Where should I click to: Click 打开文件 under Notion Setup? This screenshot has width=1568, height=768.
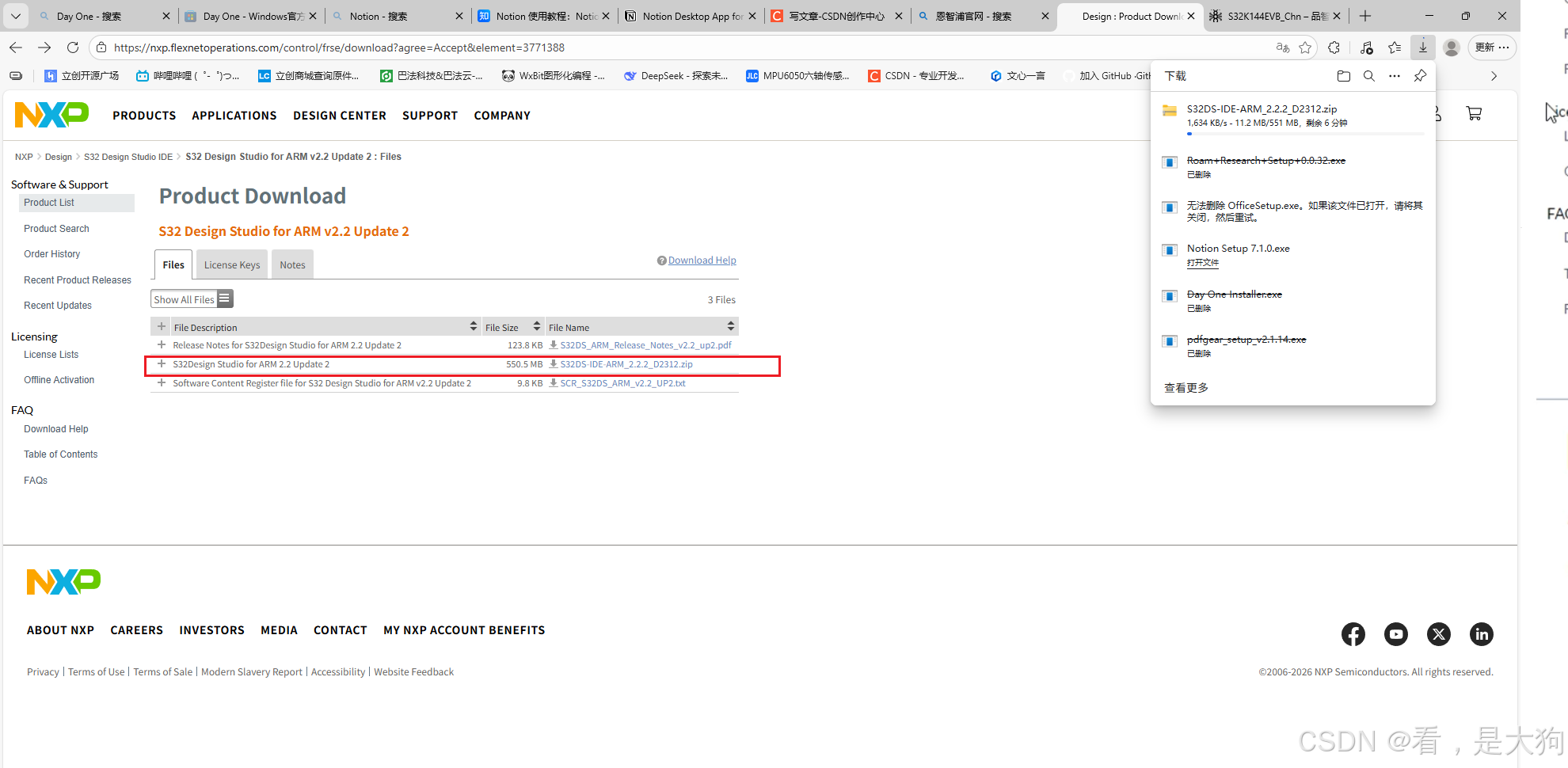click(x=1202, y=263)
